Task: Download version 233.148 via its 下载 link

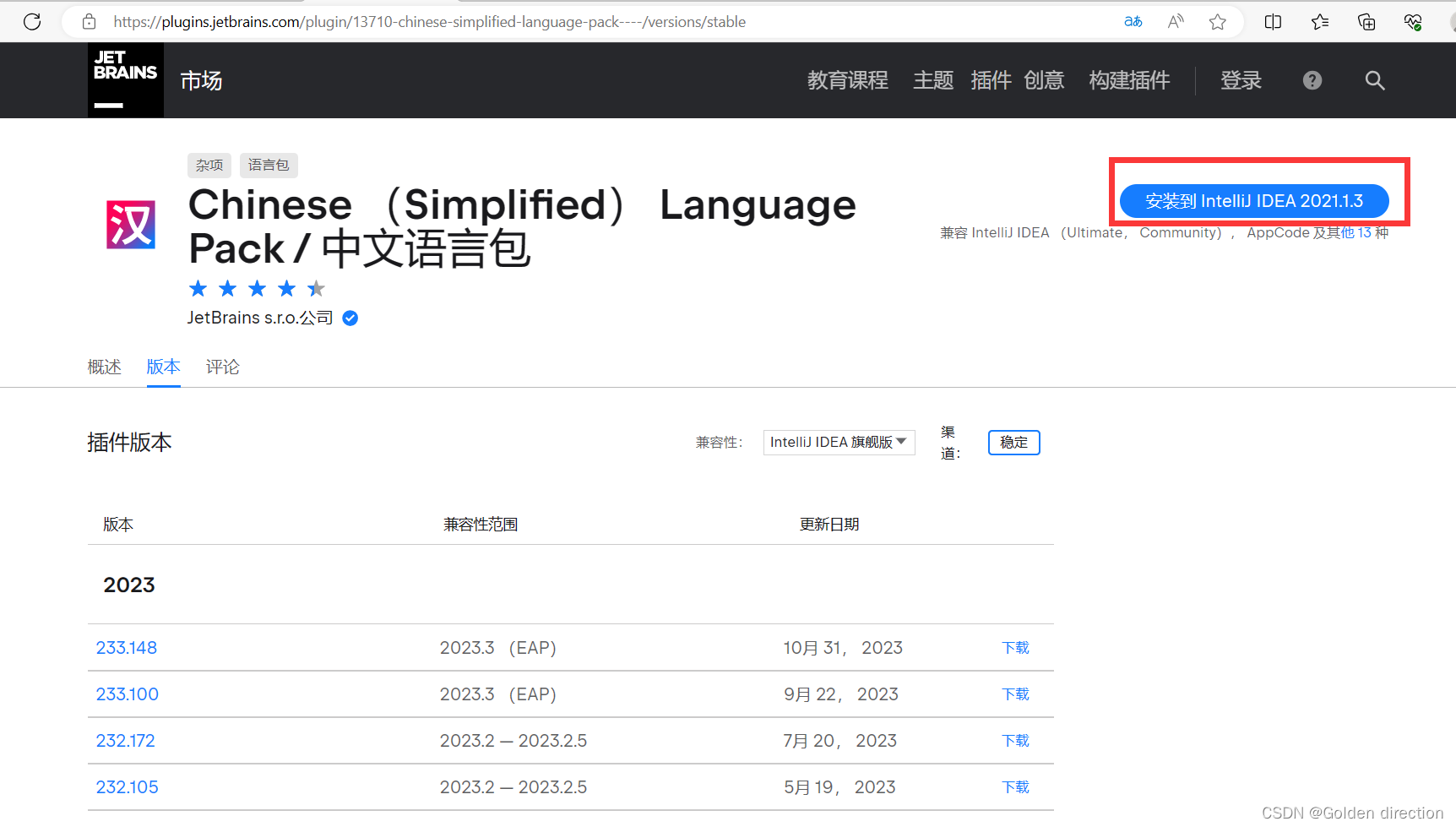Action: coord(1015,647)
